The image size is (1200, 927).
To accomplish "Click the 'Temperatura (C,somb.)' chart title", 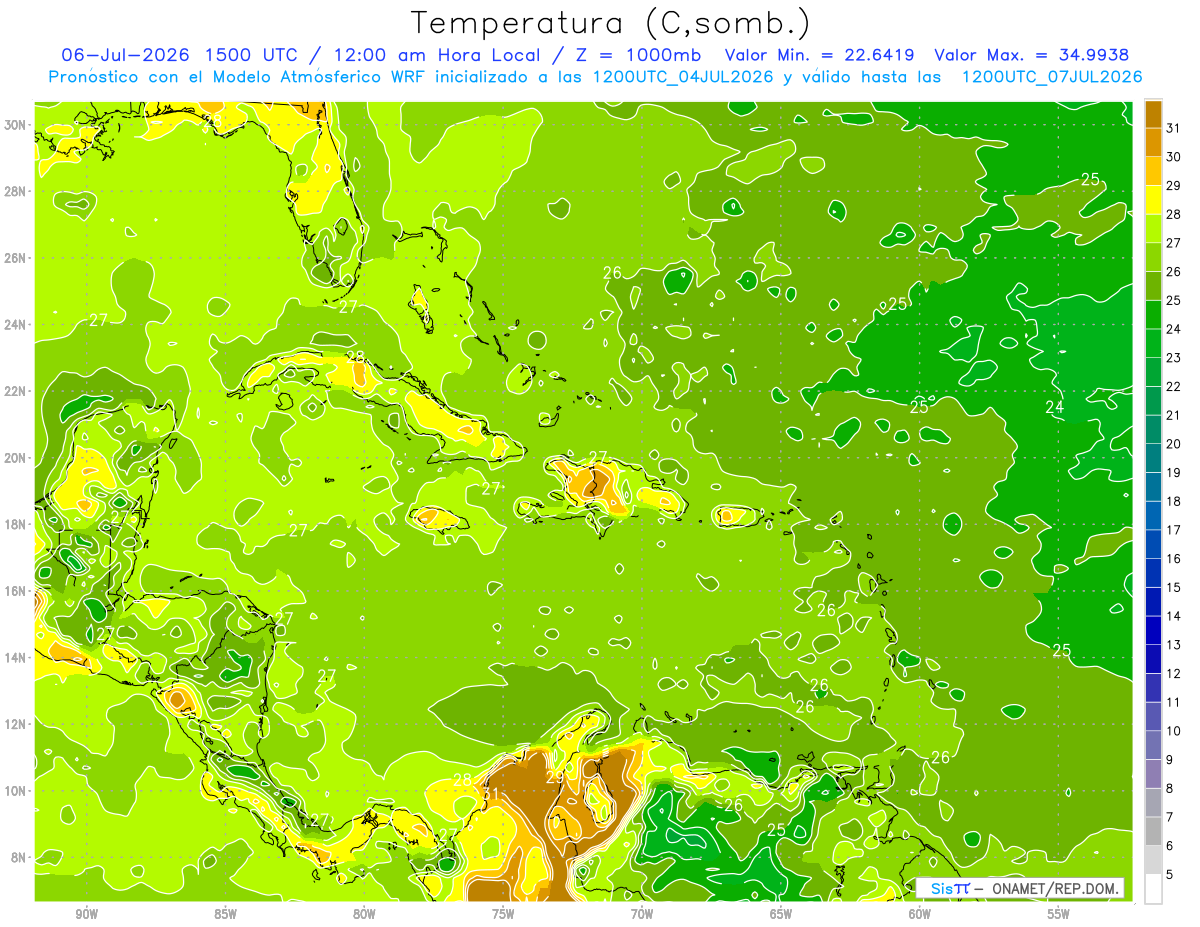I will [611, 24].
